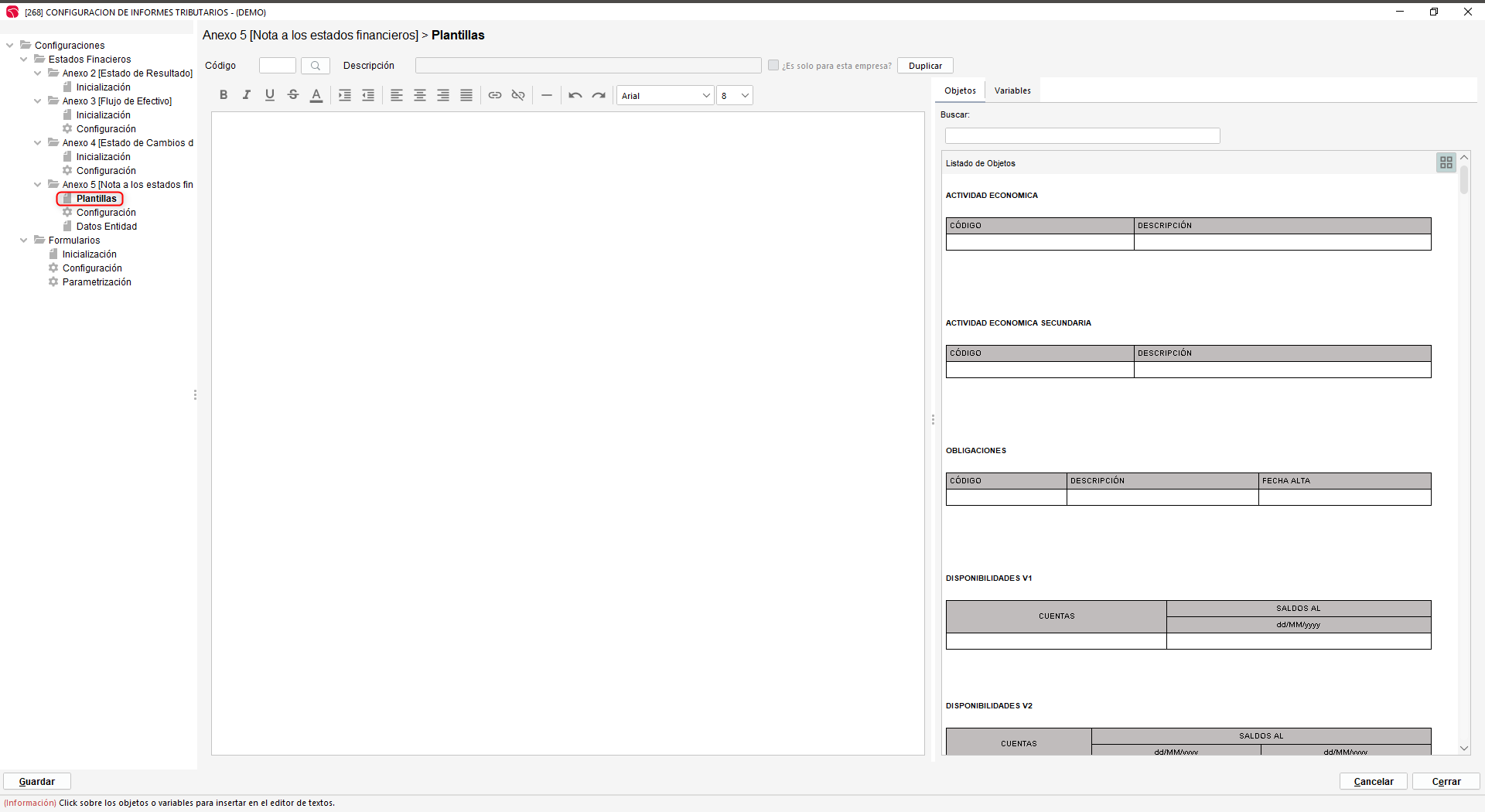
Task: Open the Arial font family dropdown
Action: coord(665,96)
